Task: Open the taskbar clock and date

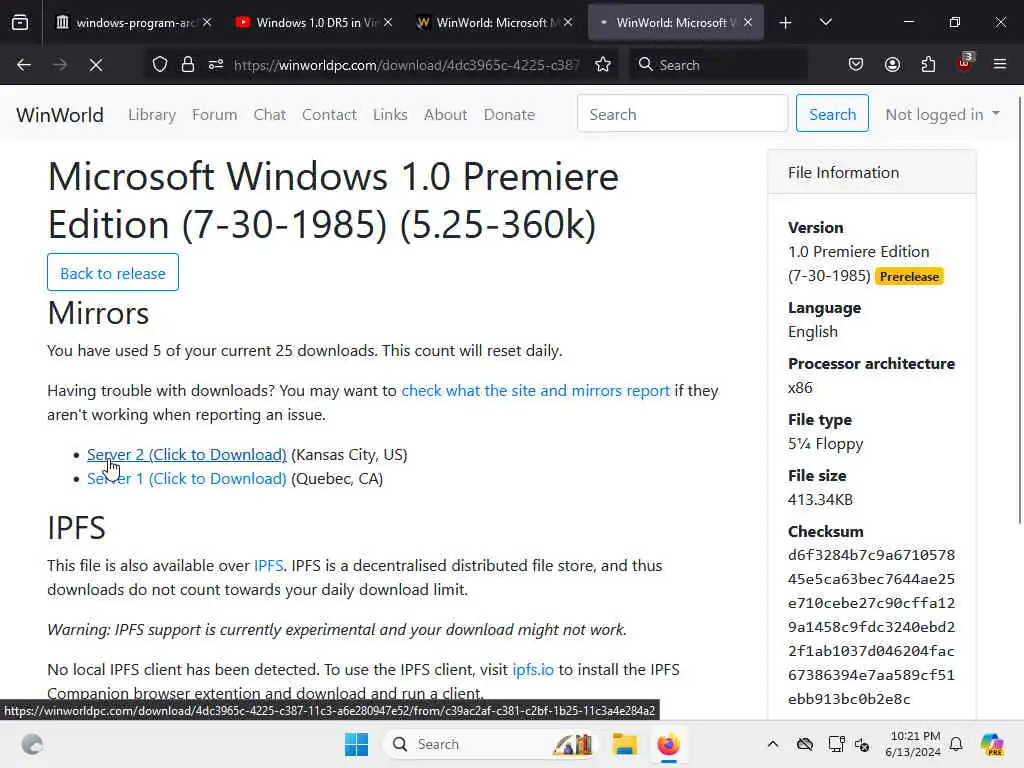Action: (x=915, y=744)
